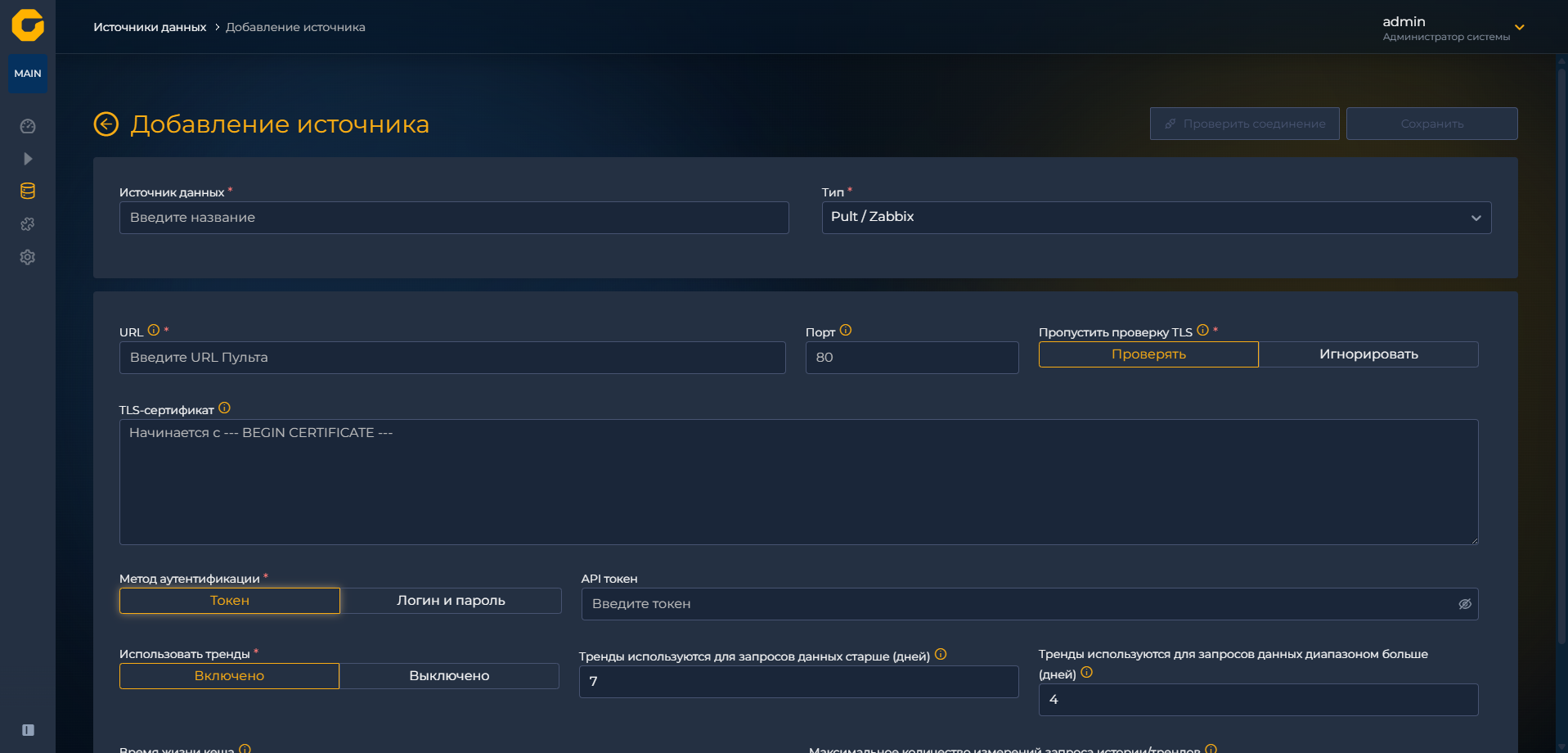Click the Добавление источника page heading

pyautogui.click(x=280, y=124)
